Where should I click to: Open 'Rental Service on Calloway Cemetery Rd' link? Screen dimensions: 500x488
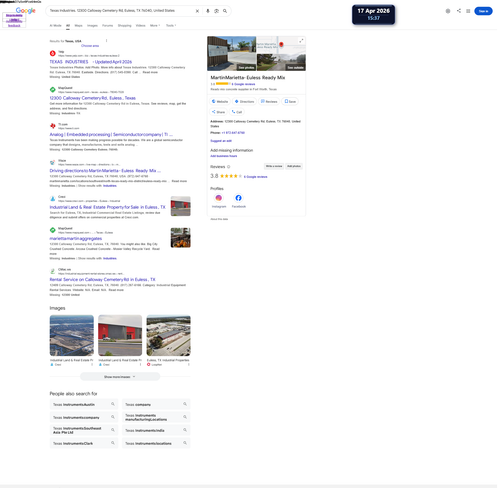102,280
